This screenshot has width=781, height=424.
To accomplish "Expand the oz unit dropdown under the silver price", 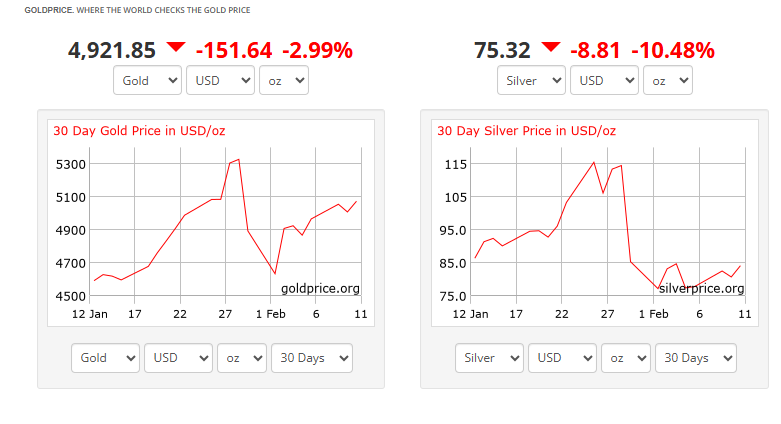I will pos(667,80).
